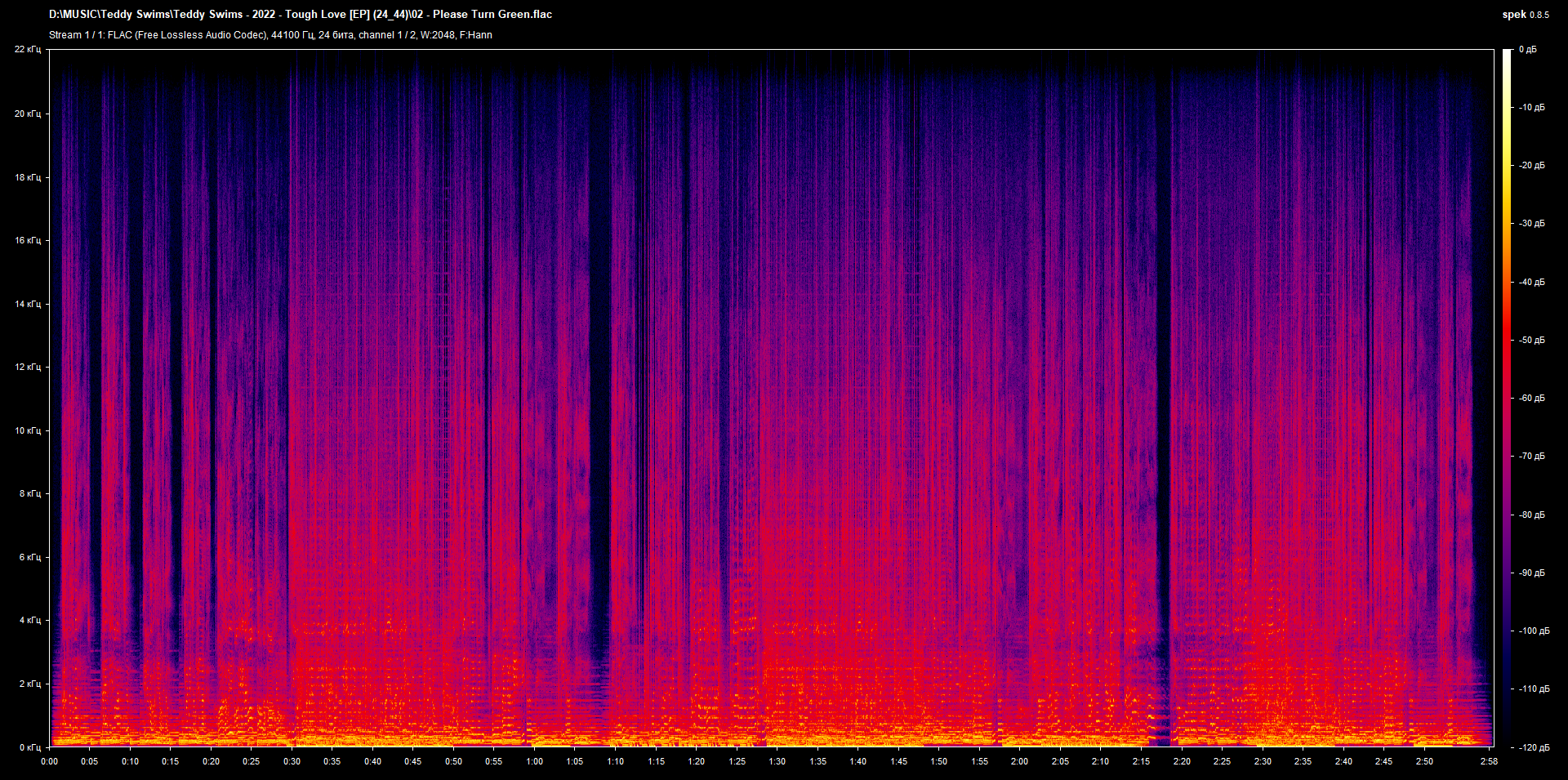This screenshot has height=780, width=1568.
Task: Click the 0:20 time axis label
Action: tap(212, 761)
